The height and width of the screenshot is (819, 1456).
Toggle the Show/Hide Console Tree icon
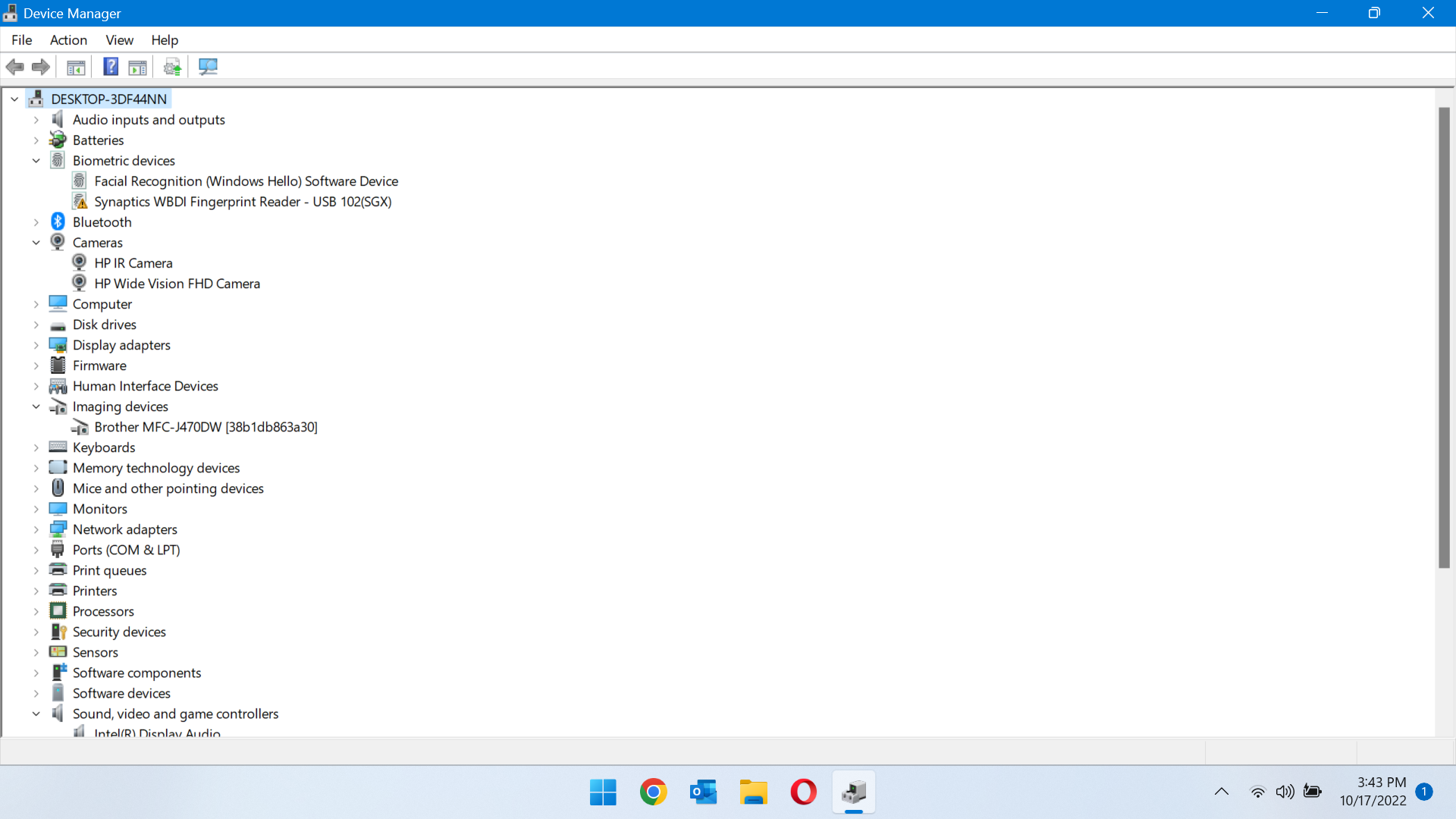pos(76,67)
